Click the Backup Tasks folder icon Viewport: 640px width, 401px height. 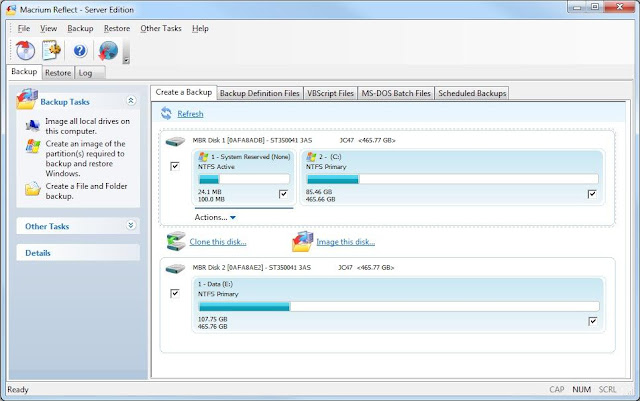coord(27,99)
